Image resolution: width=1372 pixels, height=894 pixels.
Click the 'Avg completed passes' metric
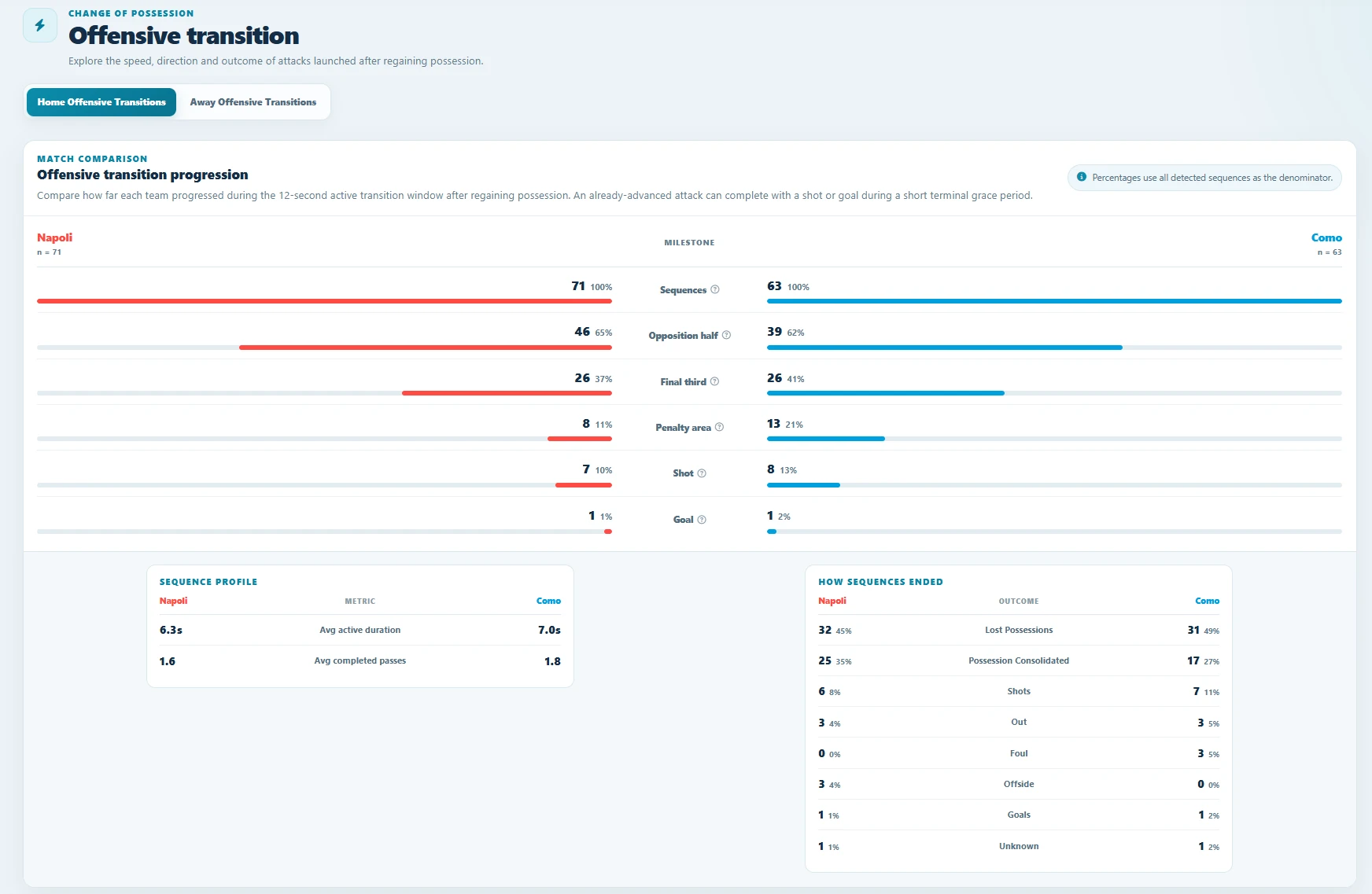pyautogui.click(x=360, y=660)
